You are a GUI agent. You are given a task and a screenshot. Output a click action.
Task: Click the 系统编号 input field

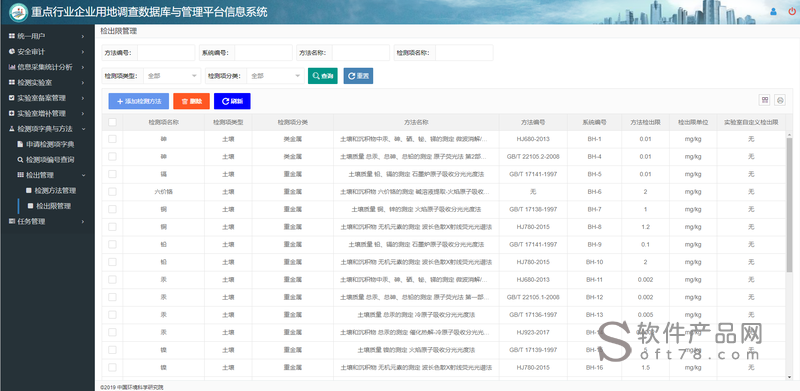(263, 53)
